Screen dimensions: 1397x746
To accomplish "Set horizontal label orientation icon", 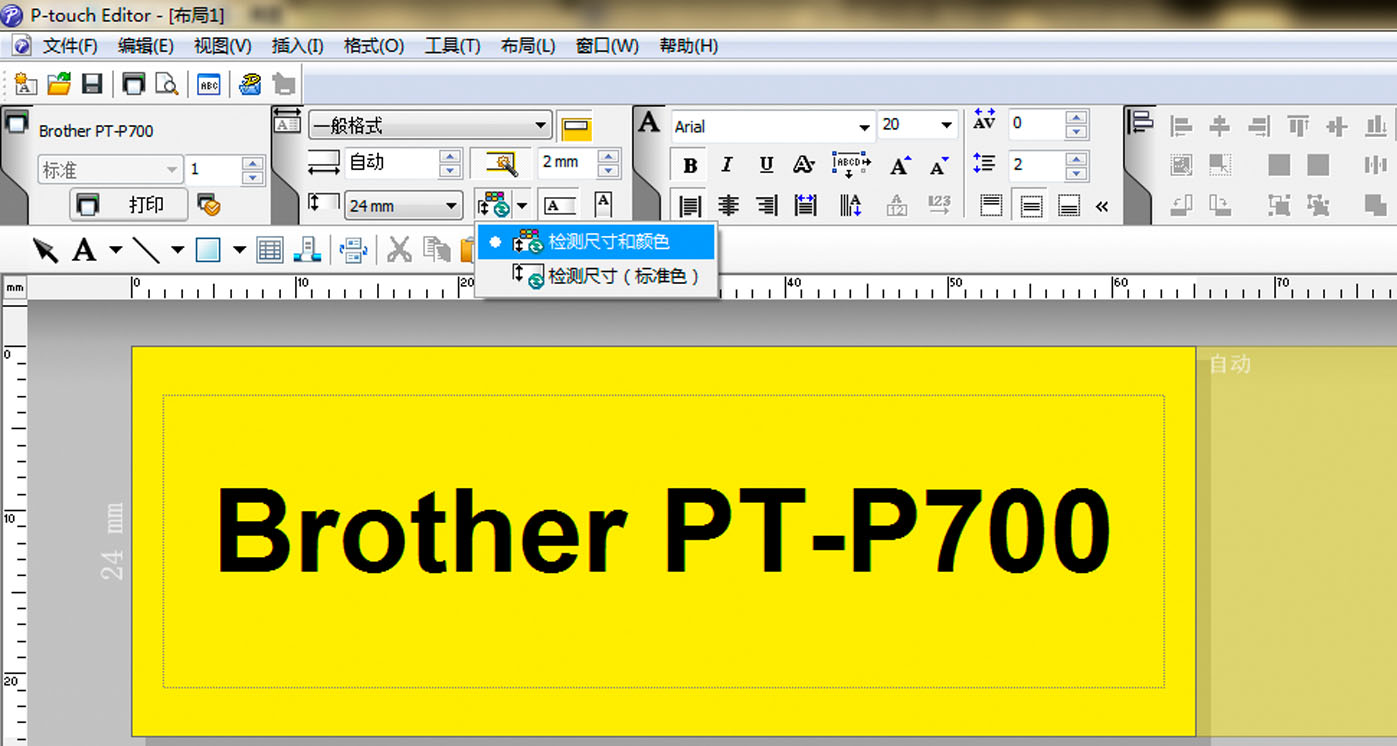I will point(560,205).
